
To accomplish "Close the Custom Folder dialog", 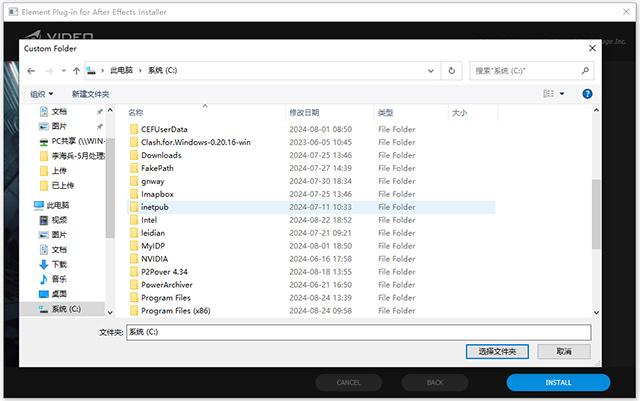I will click(592, 49).
